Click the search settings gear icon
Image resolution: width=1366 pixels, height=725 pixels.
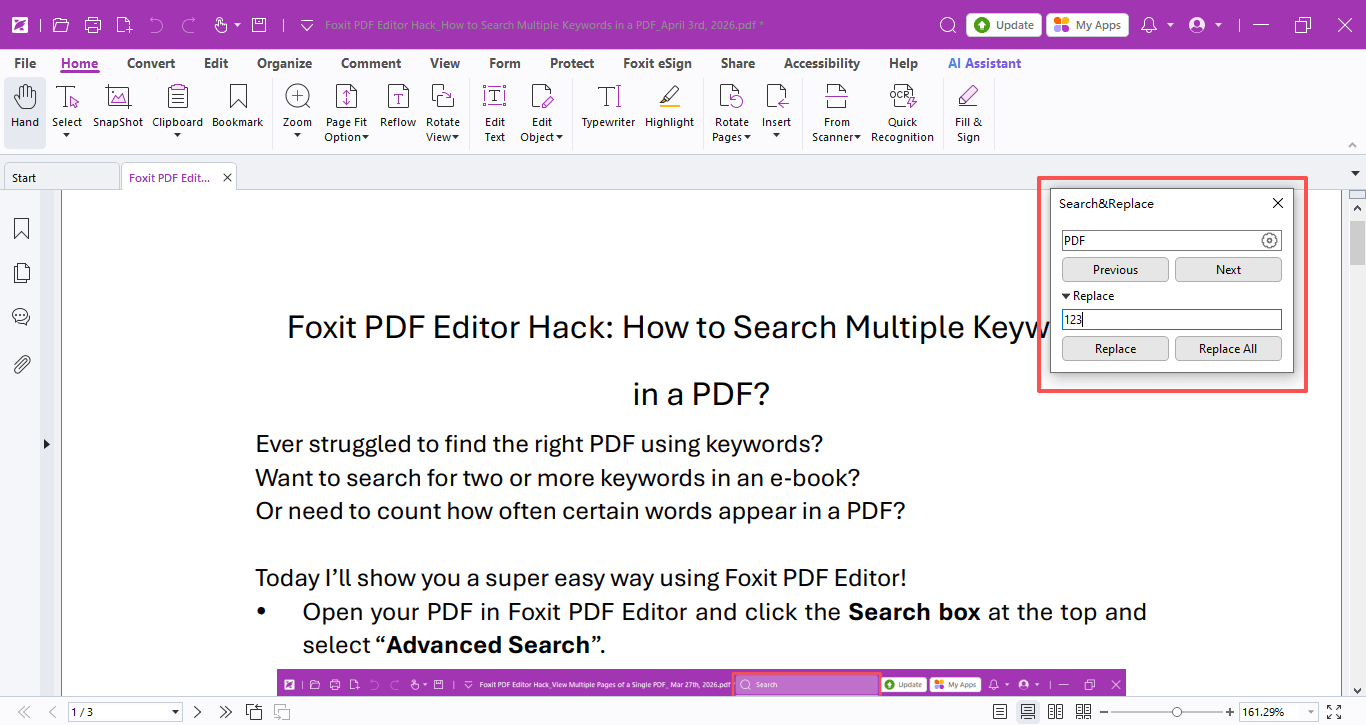point(1269,240)
